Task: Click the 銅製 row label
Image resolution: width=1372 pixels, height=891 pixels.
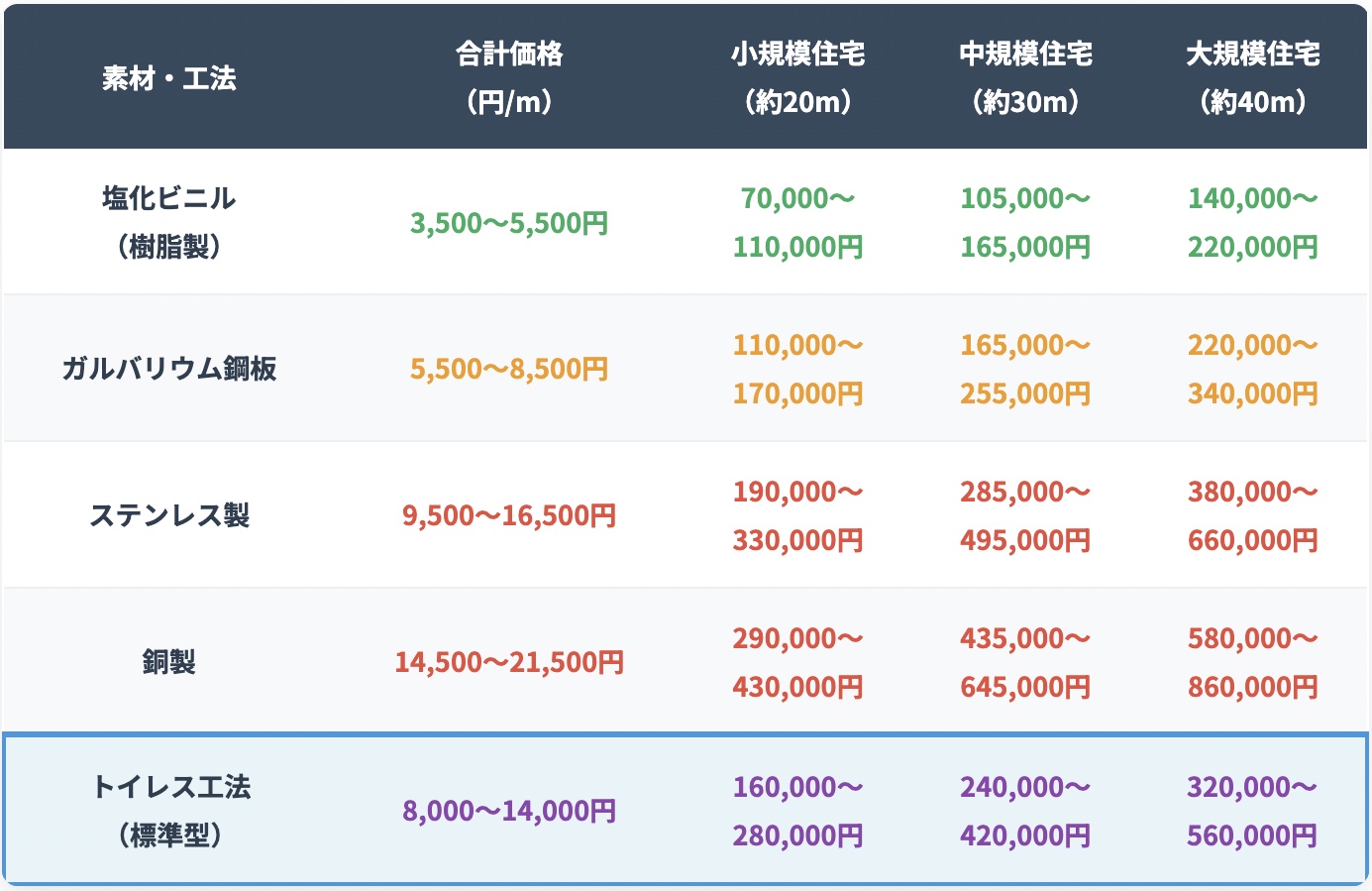Action: (x=169, y=662)
